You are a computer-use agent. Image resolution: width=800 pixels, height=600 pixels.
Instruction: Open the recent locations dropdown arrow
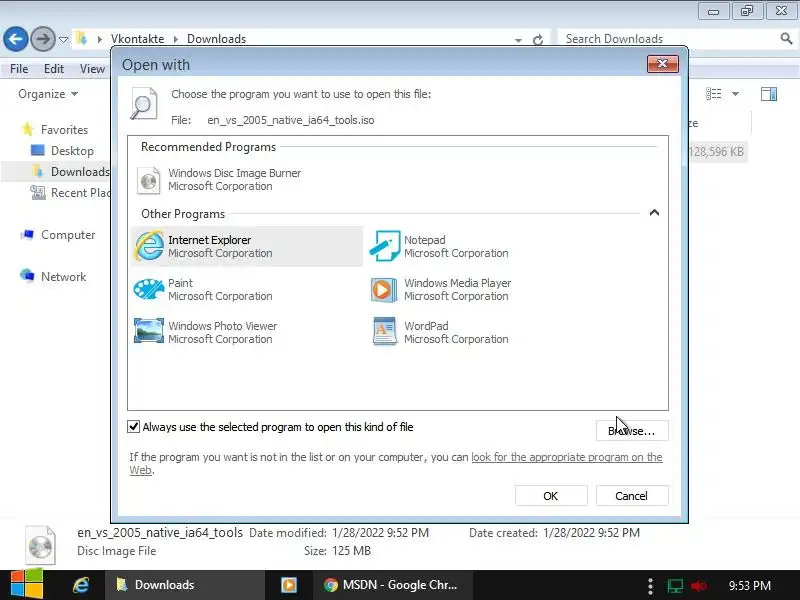pos(63,39)
